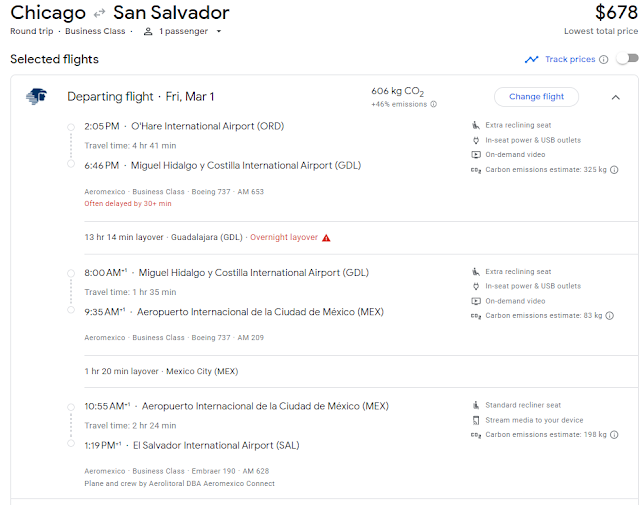
Task: Open the passenger count dropdown arrow
Action: point(219,31)
